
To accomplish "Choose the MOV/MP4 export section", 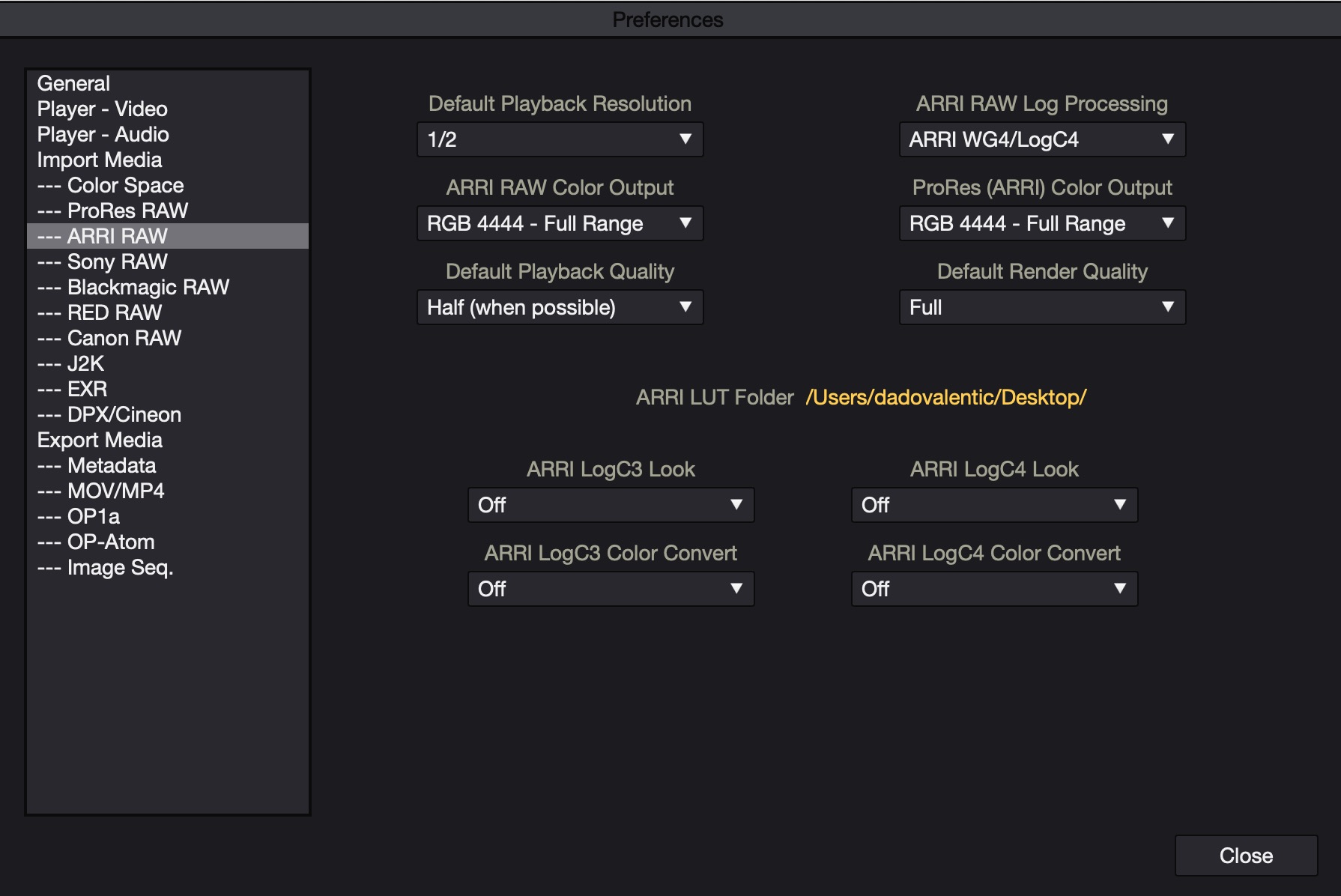I will tap(101, 491).
